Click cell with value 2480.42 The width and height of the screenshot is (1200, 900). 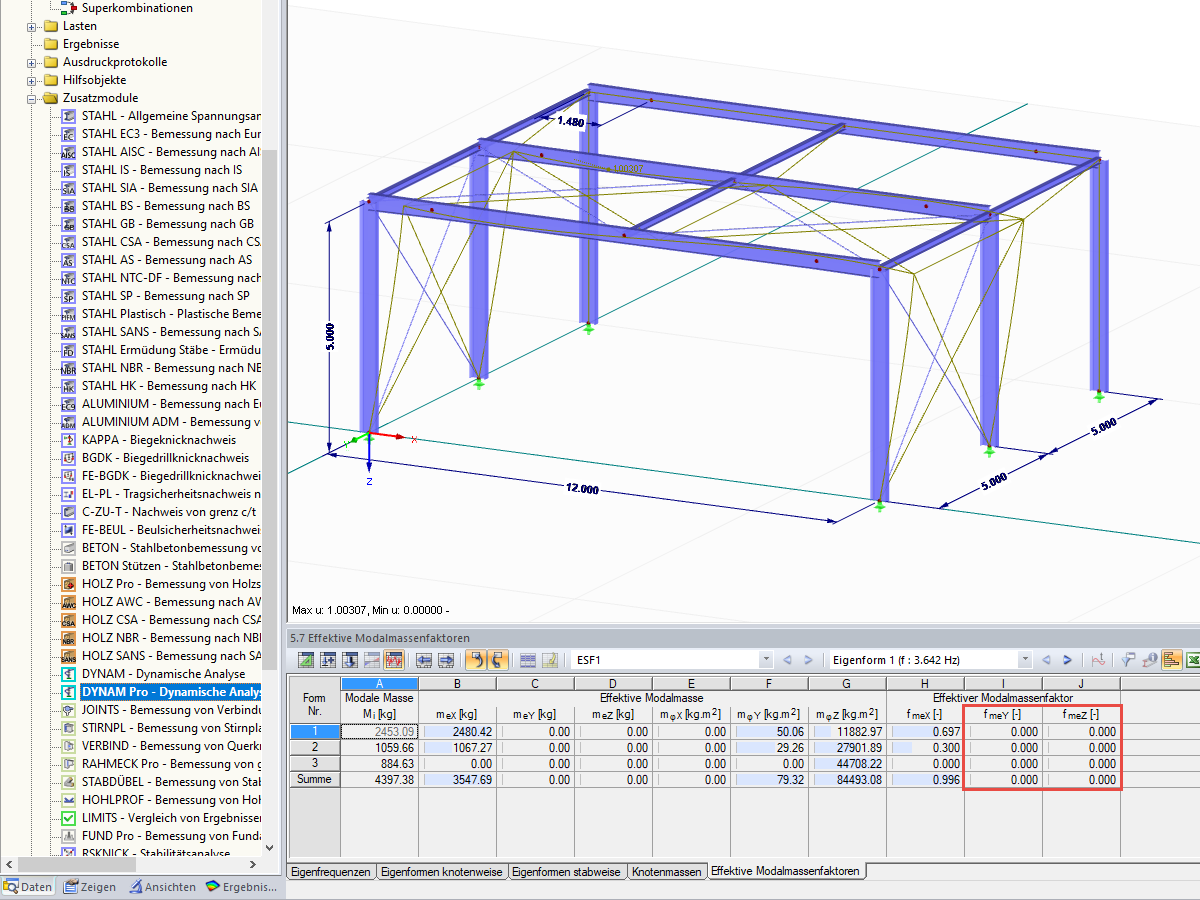coord(457,731)
